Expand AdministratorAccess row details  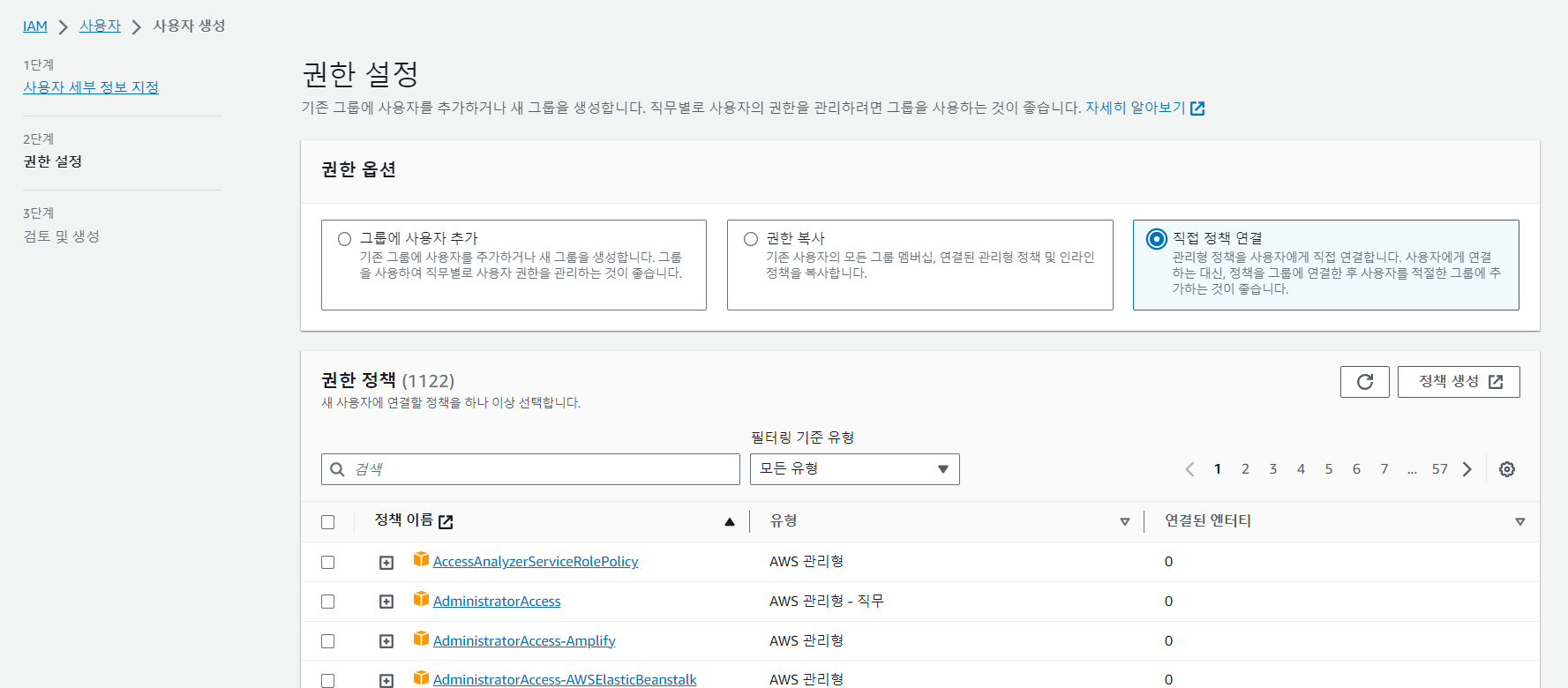[386, 602]
